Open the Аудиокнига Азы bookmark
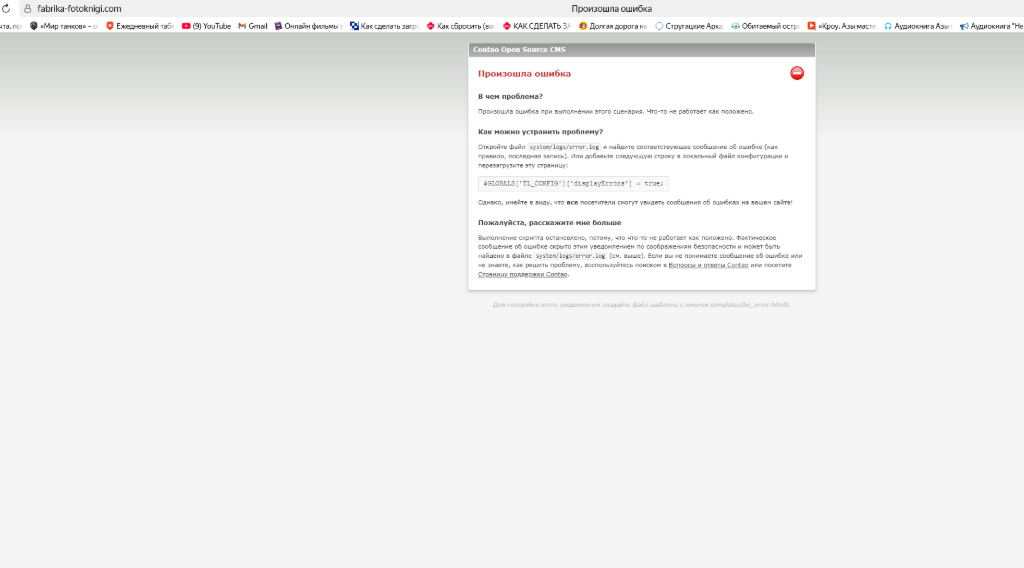Image resolution: width=1024 pixels, height=568 pixels. 918,26
